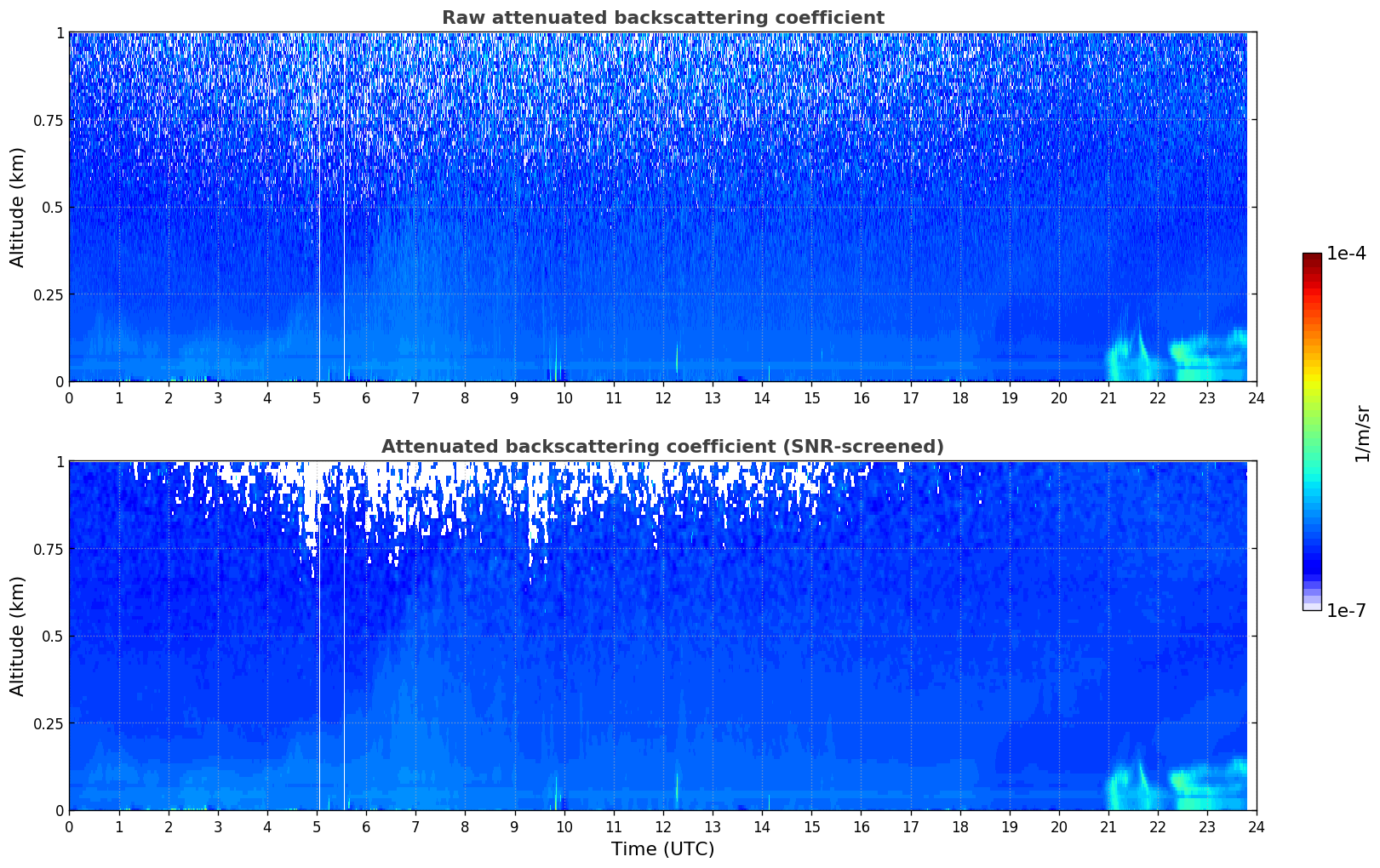Screen dimensions: 1380x868
Task: Click the 'Raw attenuated backscattering coefficient' title
Action: tap(662, 18)
